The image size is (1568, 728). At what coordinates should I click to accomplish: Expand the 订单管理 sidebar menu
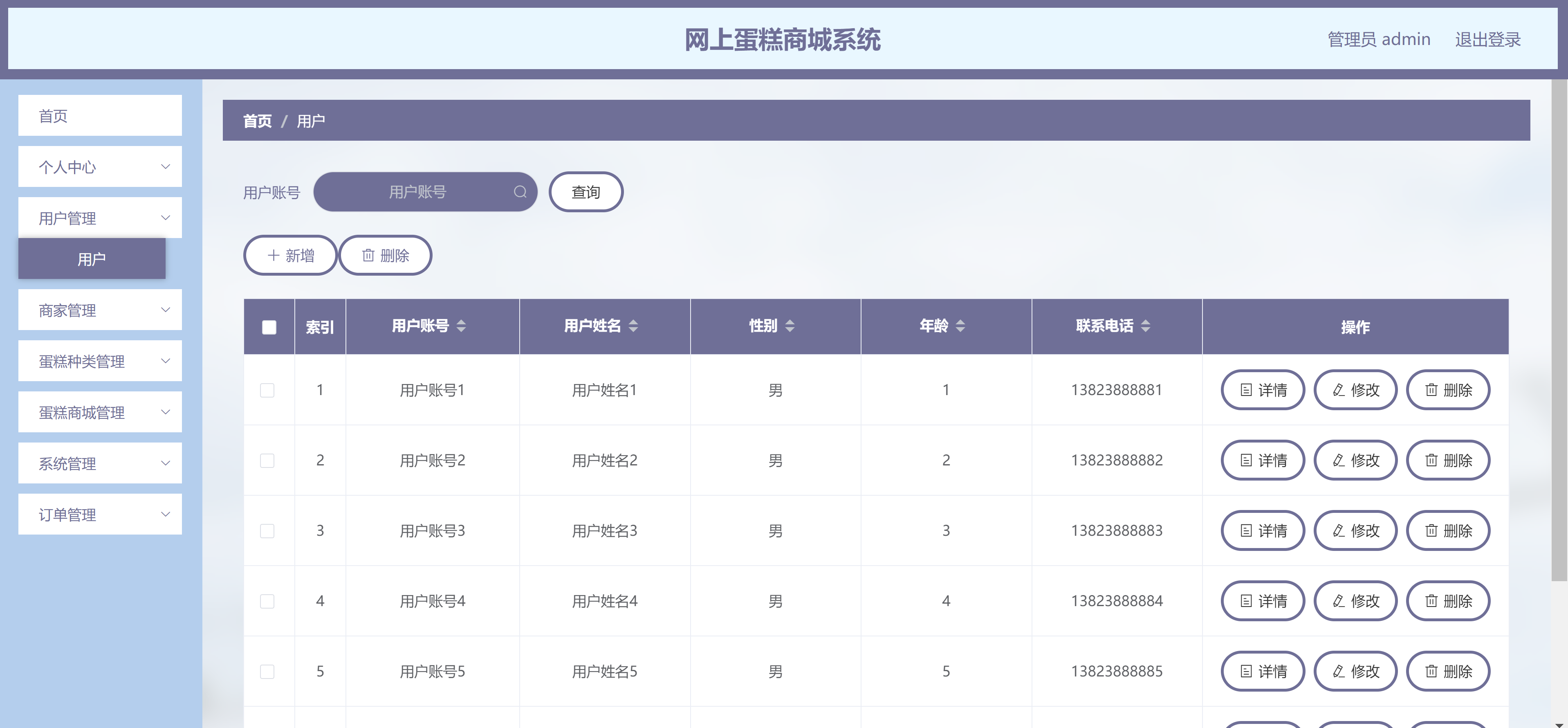tap(100, 515)
